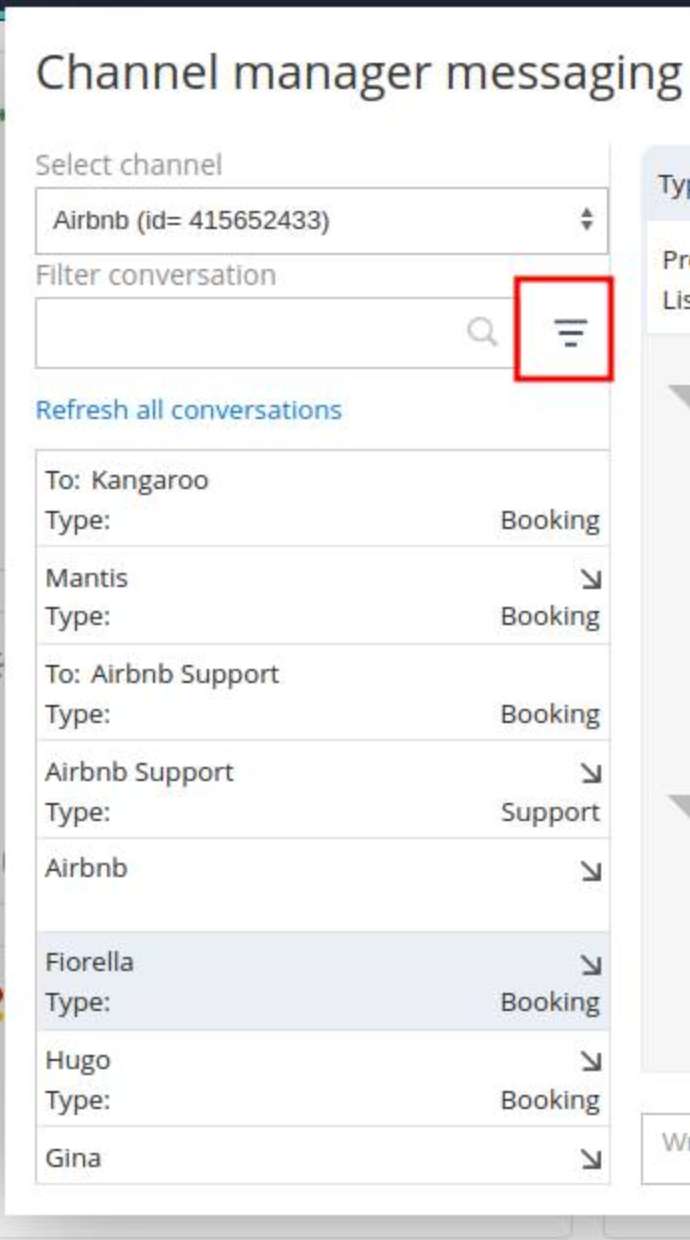Click the Airbnb channel dropdown arrows
This screenshot has width=690, height=1240.
point(587,220)
